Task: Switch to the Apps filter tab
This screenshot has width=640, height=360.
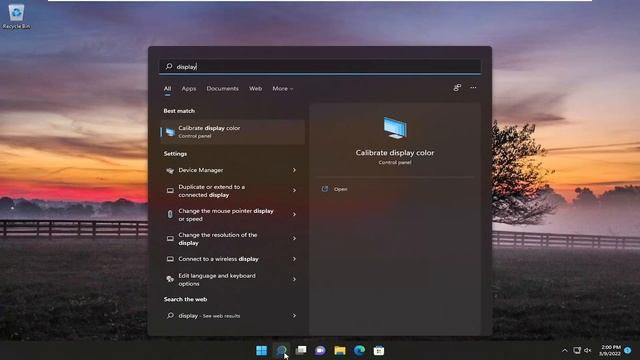Action: tap(189, 89)
